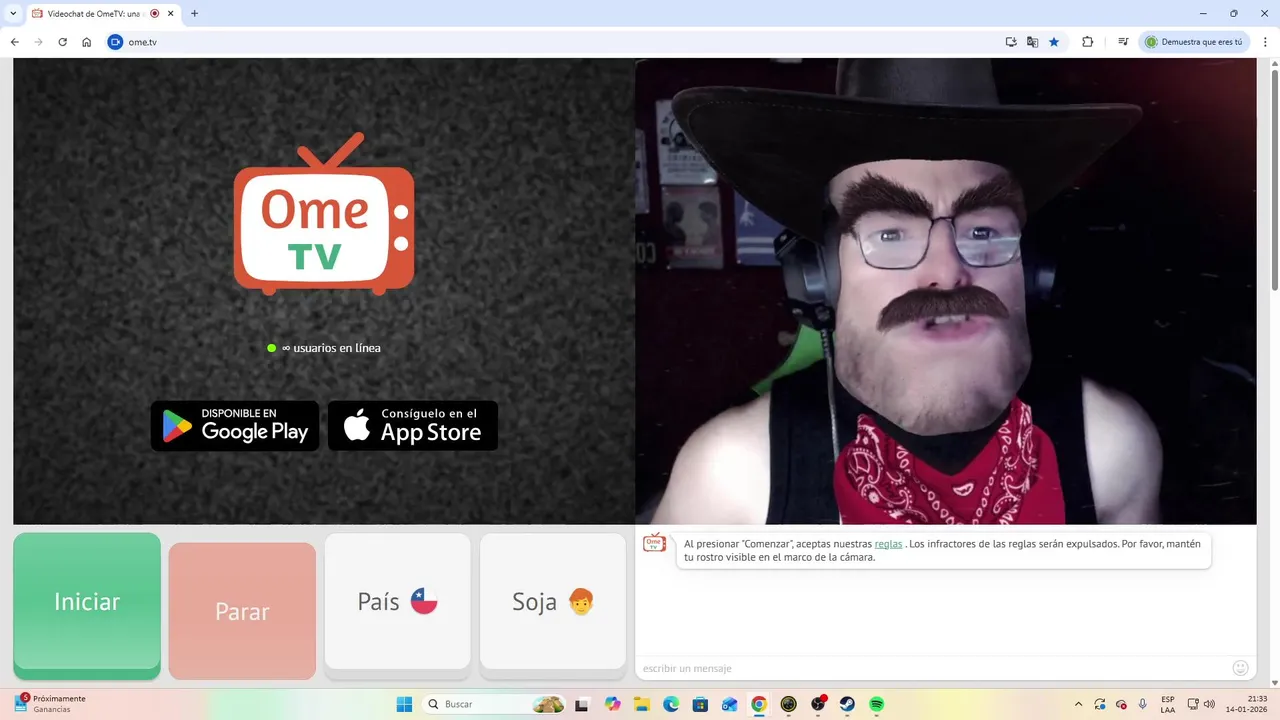Open the emoji picker smiley icon

[1241, 668]
